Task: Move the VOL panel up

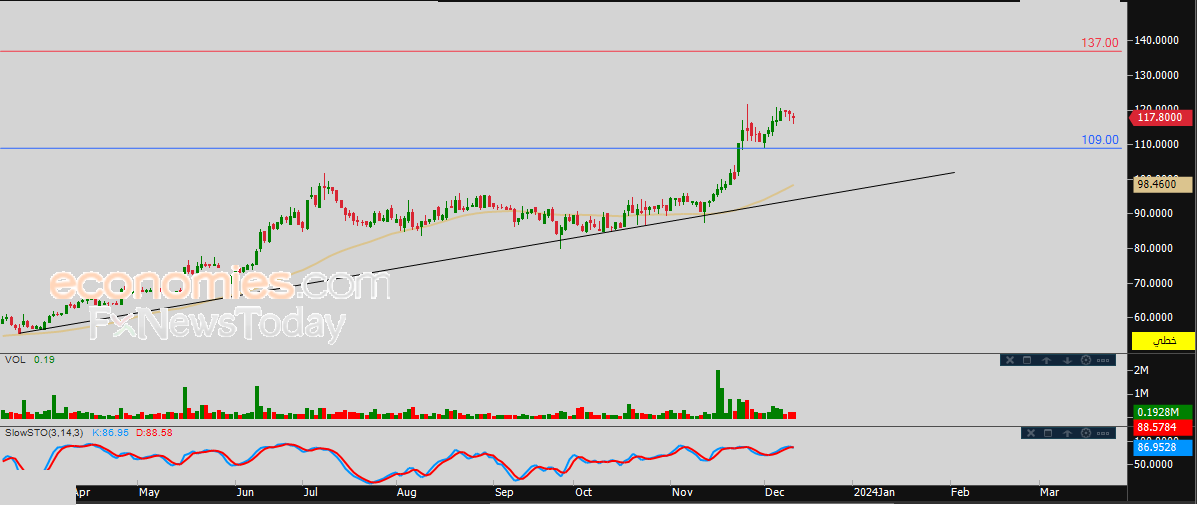Action: [x=1047, y=360]
